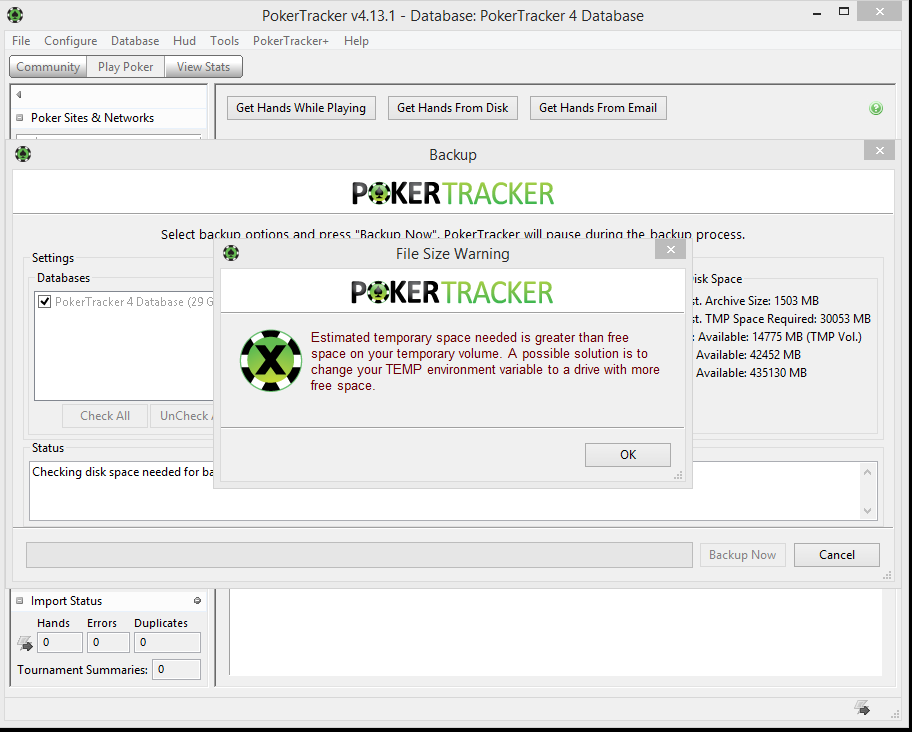This screenshot has height=732, width=912.
Task: Click the File Size Warning title icon
Action: click(231, 253)
